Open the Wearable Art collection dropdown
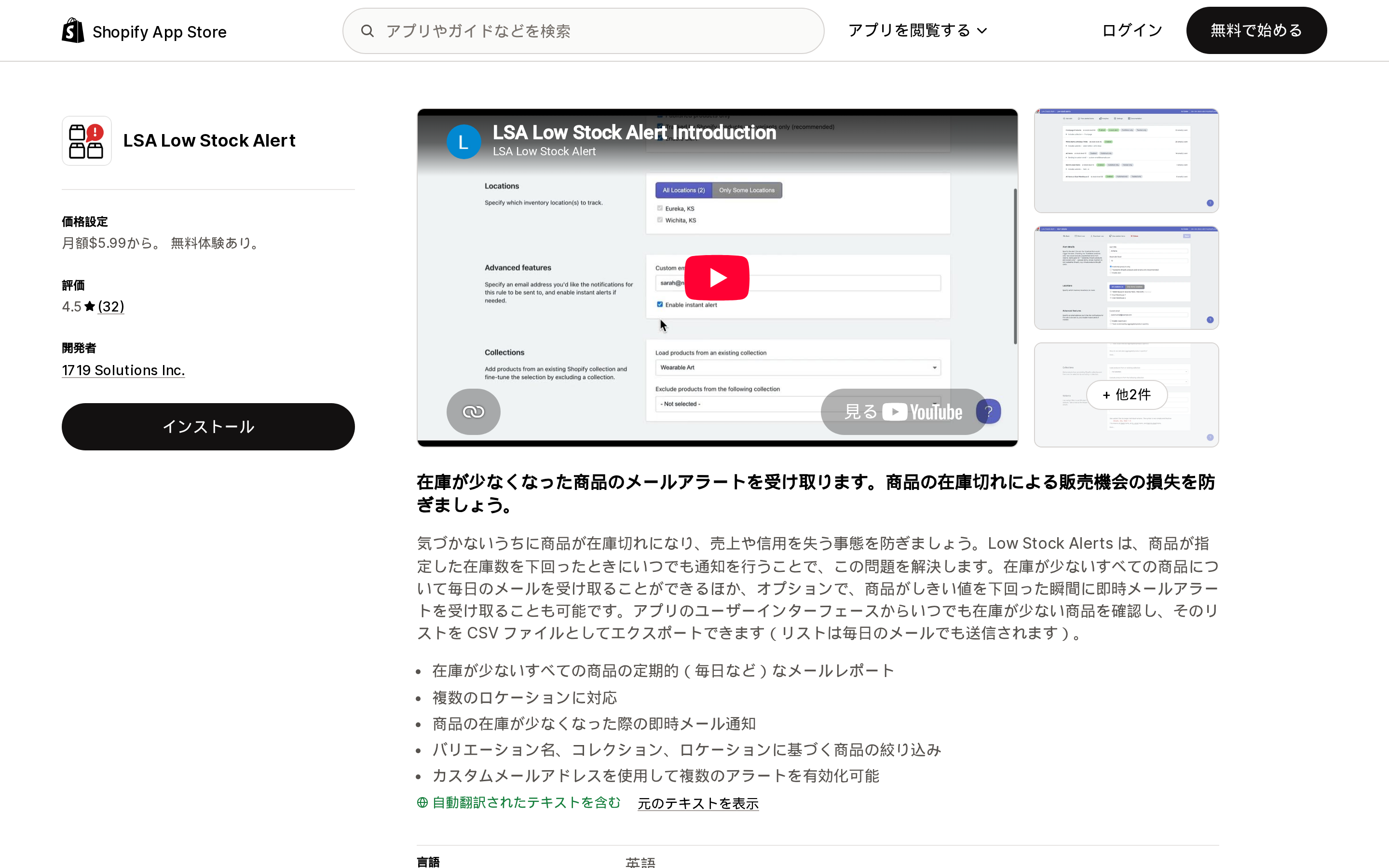 click(798, 367)
